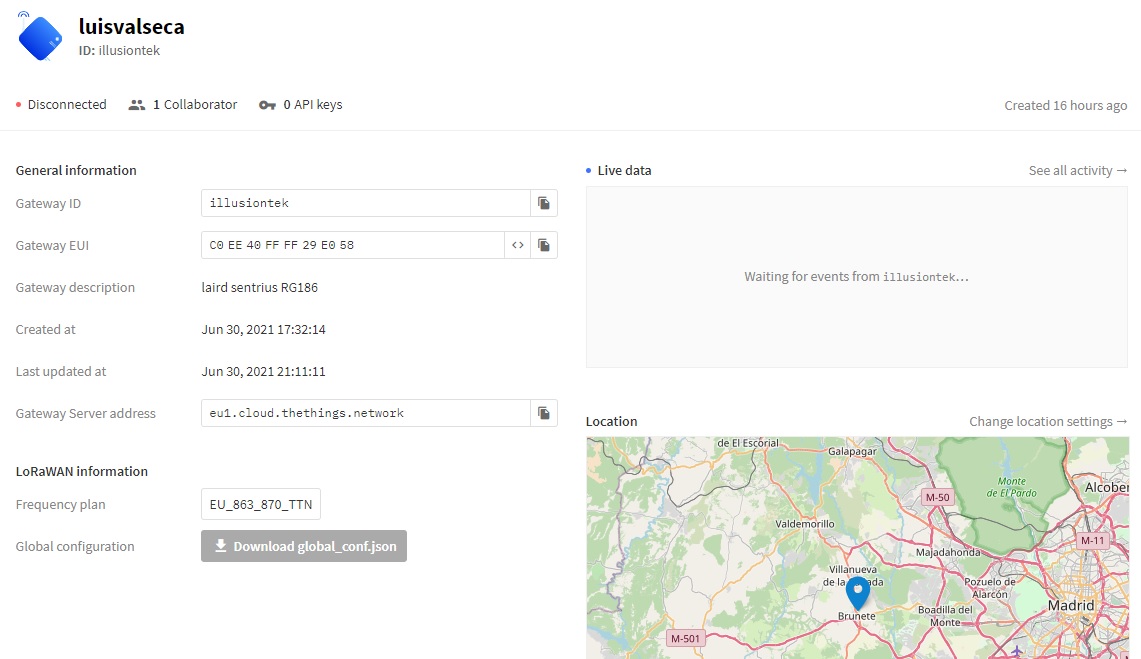Click Galapagar label on the map
Screen dimensions: 1141x659
click(852, 451)
